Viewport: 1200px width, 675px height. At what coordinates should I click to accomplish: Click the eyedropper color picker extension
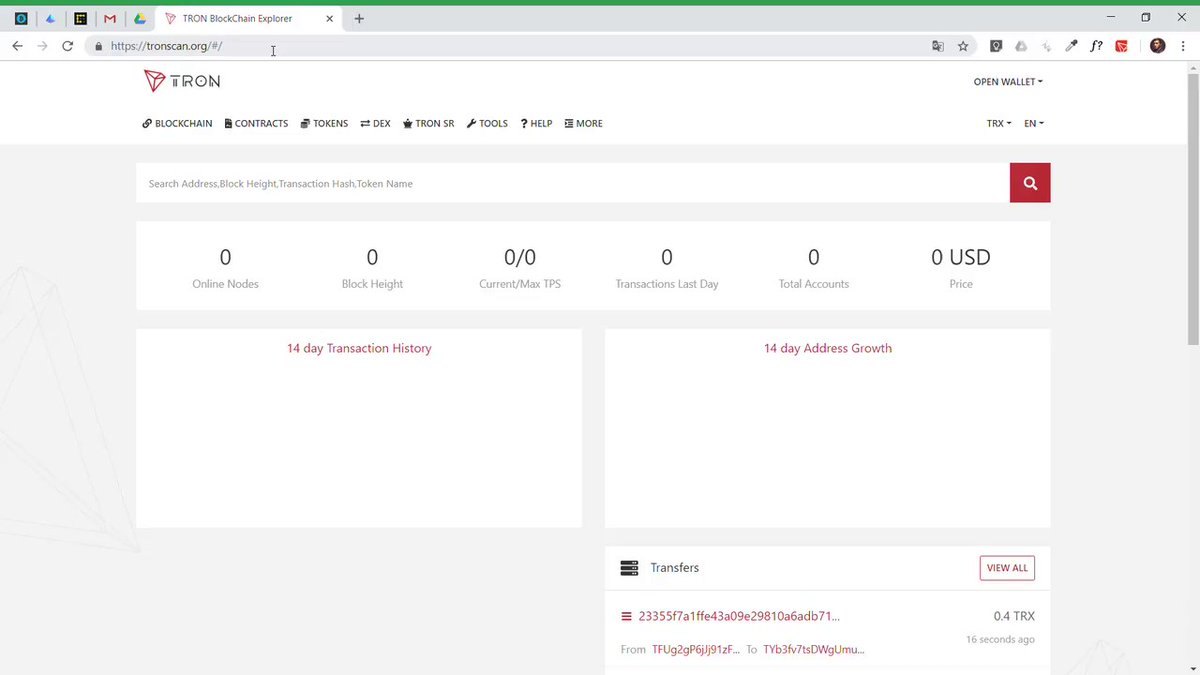pos(1072,46)
